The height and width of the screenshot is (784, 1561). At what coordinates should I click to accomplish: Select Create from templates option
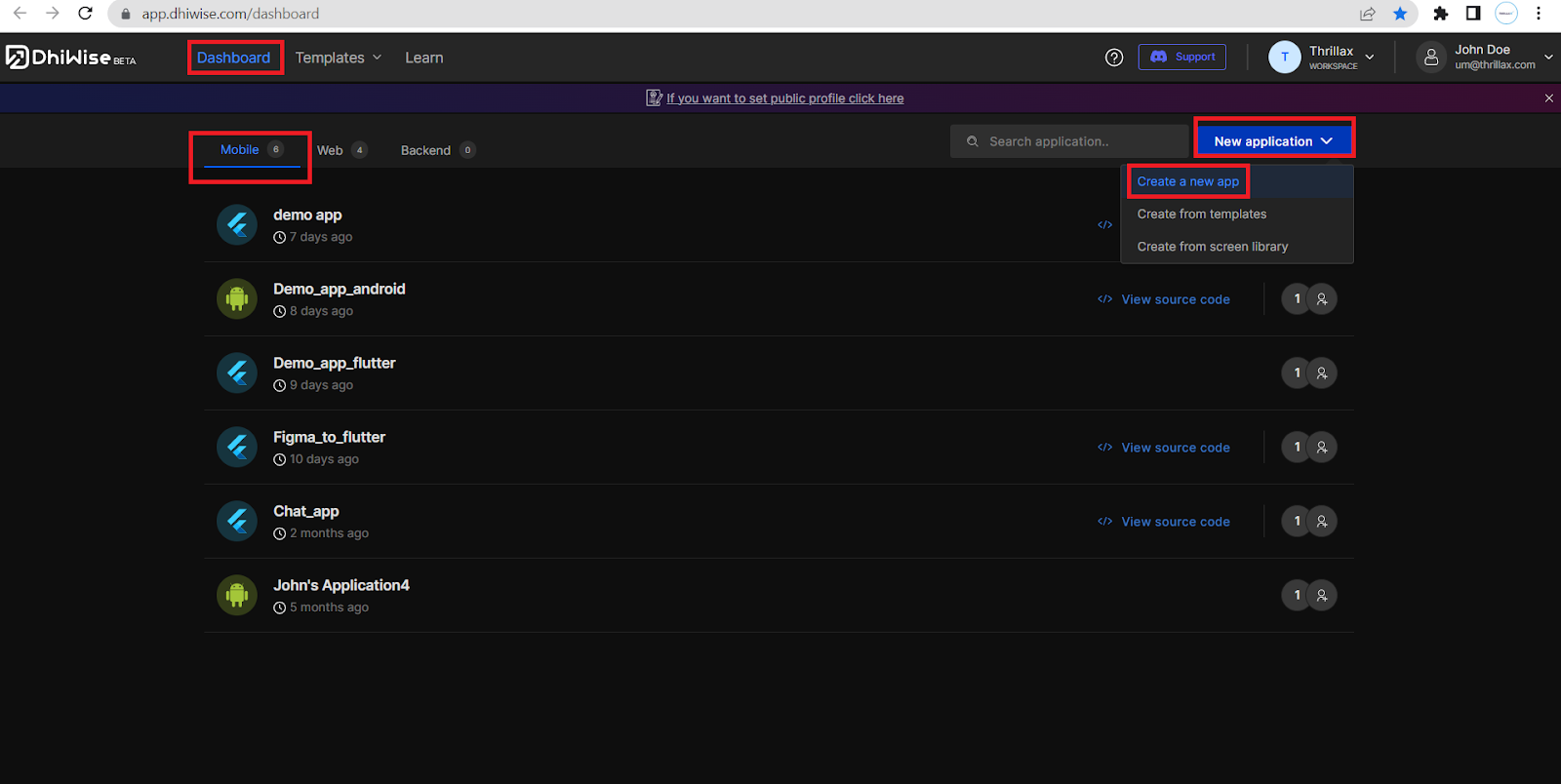pyautogui.click(x=1201, y=215)
